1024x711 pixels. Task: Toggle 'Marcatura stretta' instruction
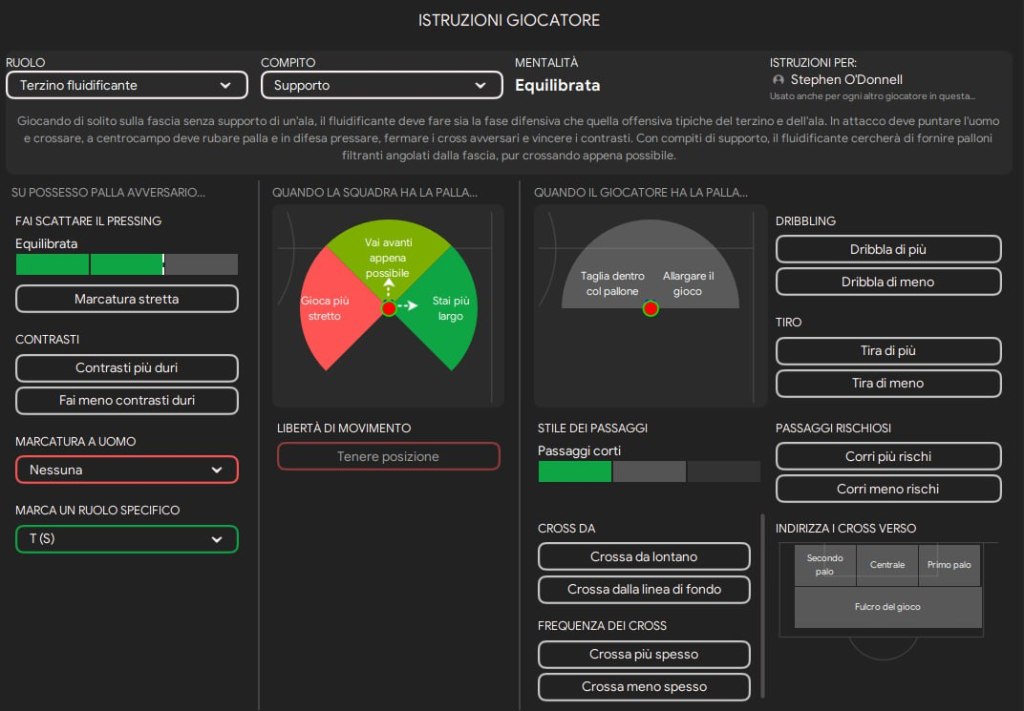click(x=127, y=299)
